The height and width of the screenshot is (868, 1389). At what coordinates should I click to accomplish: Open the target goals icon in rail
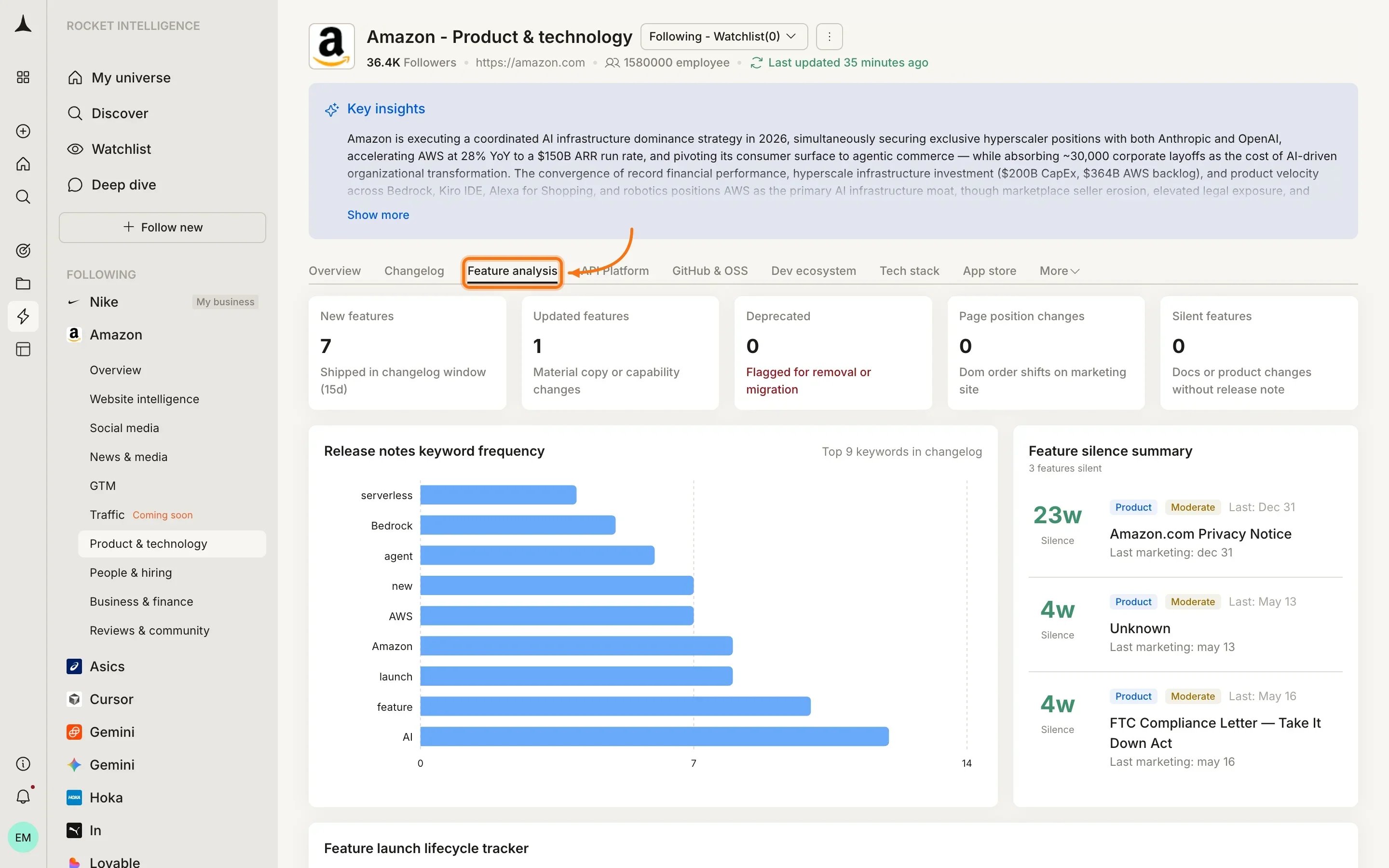[23, 250]
